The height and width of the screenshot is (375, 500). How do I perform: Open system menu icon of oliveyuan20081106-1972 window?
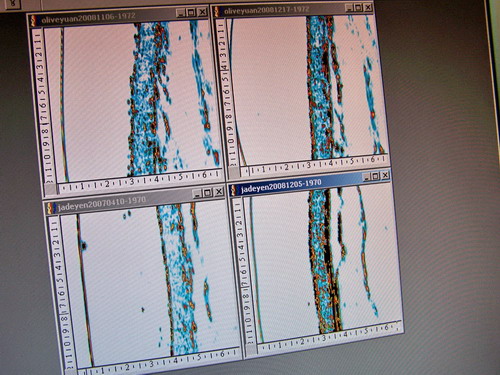[34, 21]
